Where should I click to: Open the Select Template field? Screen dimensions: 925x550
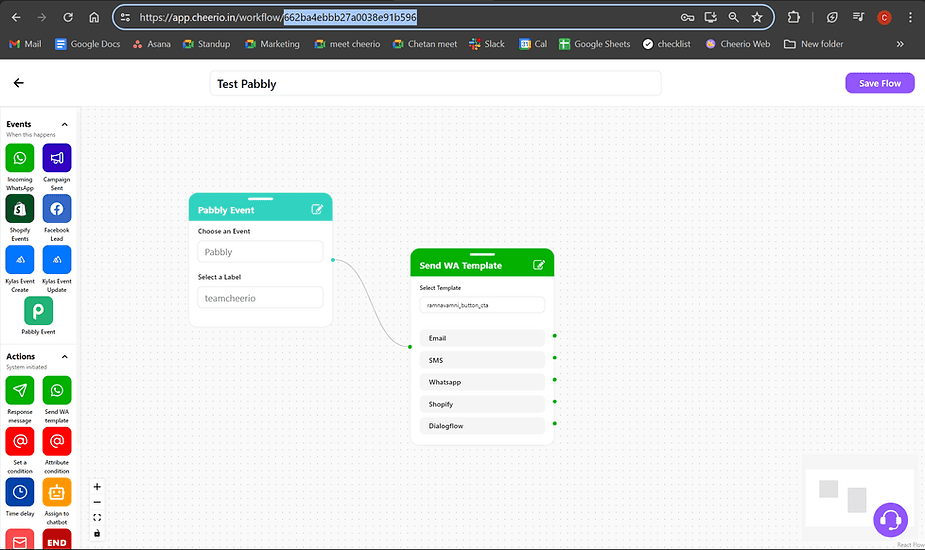tap(482, 305)
